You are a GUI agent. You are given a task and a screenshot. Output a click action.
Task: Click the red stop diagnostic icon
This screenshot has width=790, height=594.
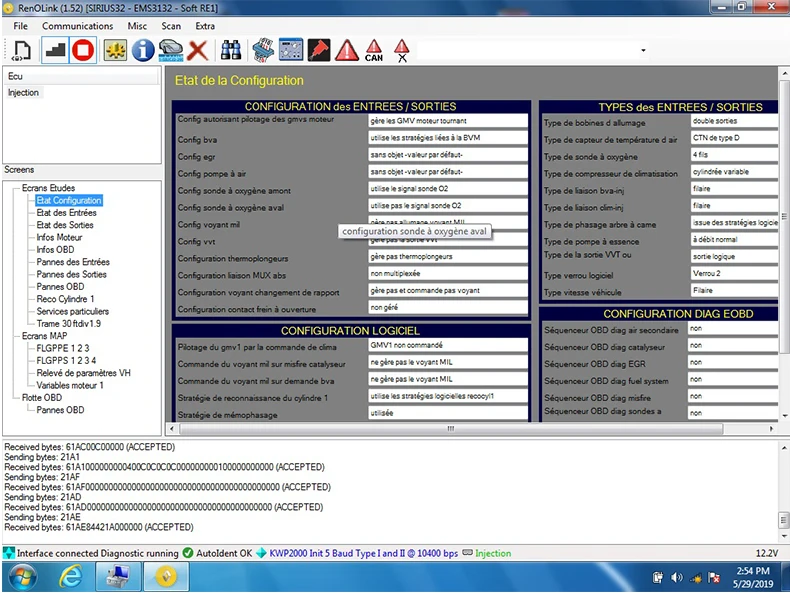83,50
